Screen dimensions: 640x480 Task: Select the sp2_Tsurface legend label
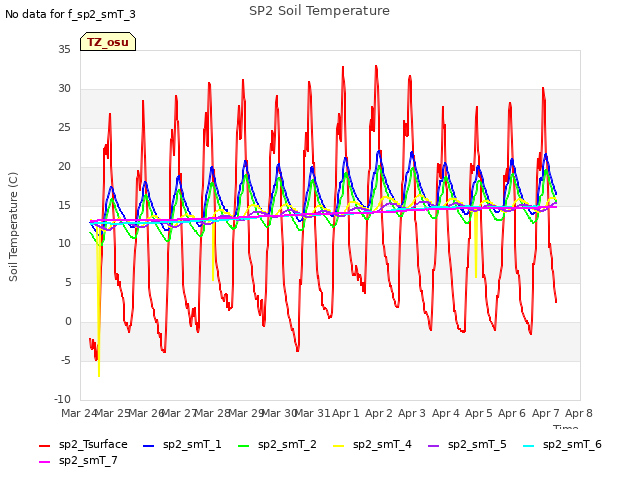click(x=93, y=444)
